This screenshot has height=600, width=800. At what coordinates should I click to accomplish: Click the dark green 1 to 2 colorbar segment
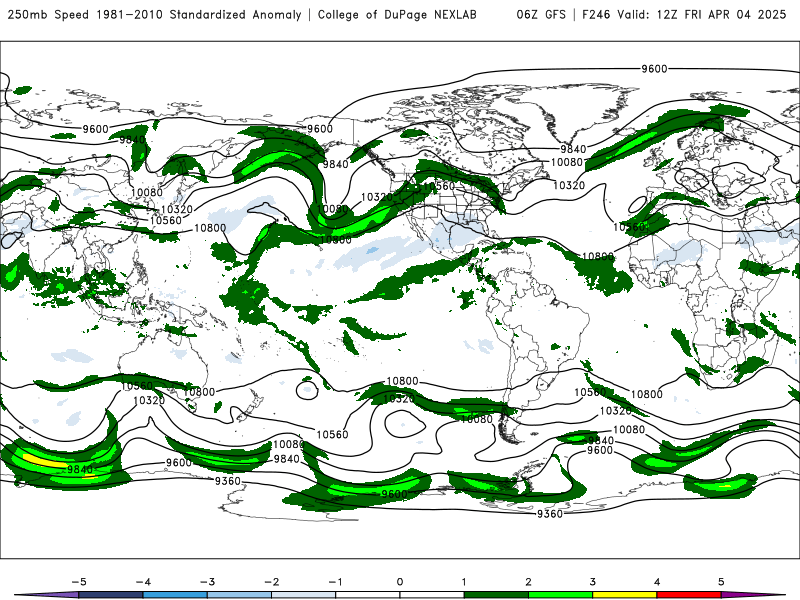(x=496, y=595)
